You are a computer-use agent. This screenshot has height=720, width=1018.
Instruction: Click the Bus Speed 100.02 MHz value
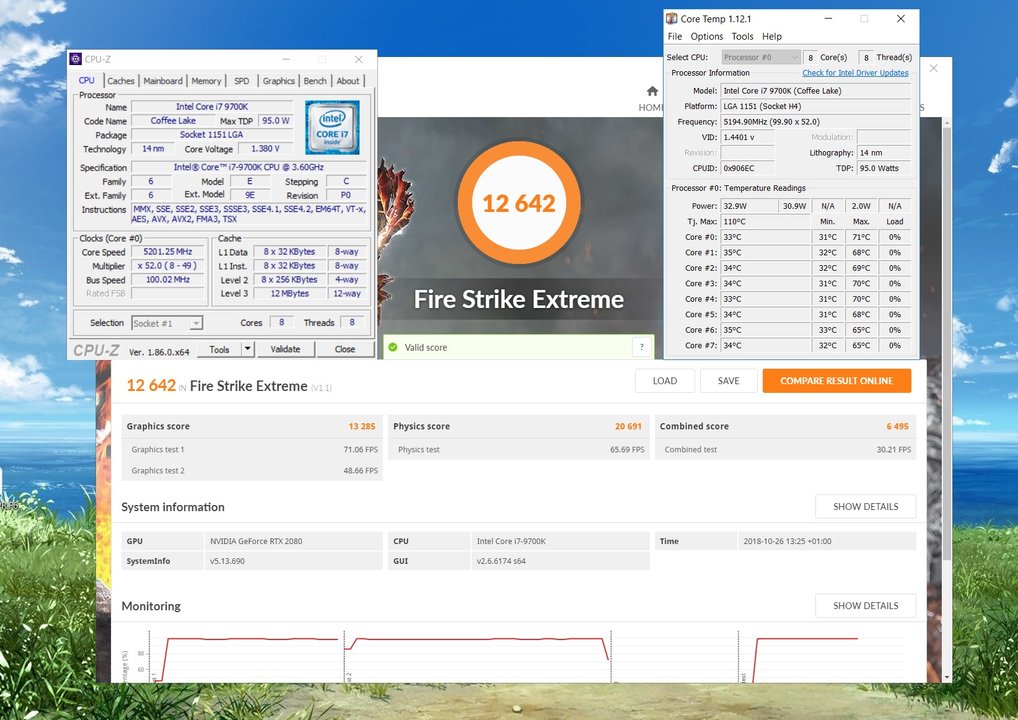[x=169, y=280]
